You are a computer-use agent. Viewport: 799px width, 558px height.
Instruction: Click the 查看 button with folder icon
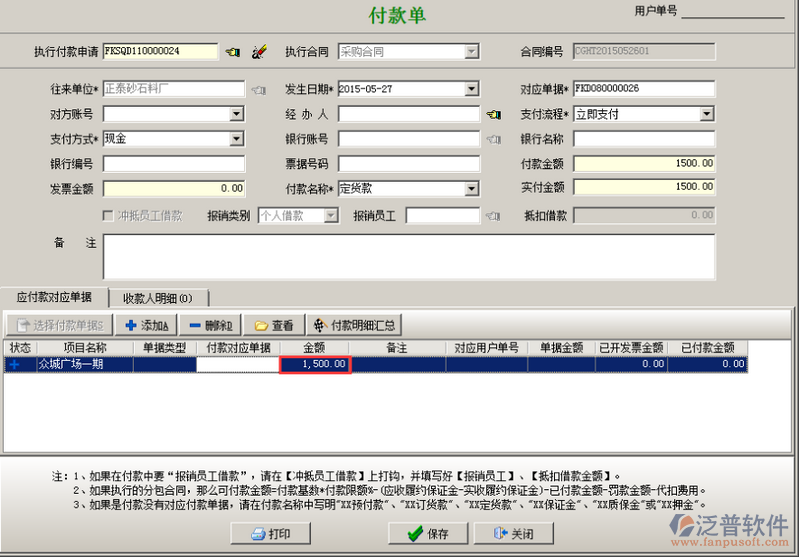[274, 325]
